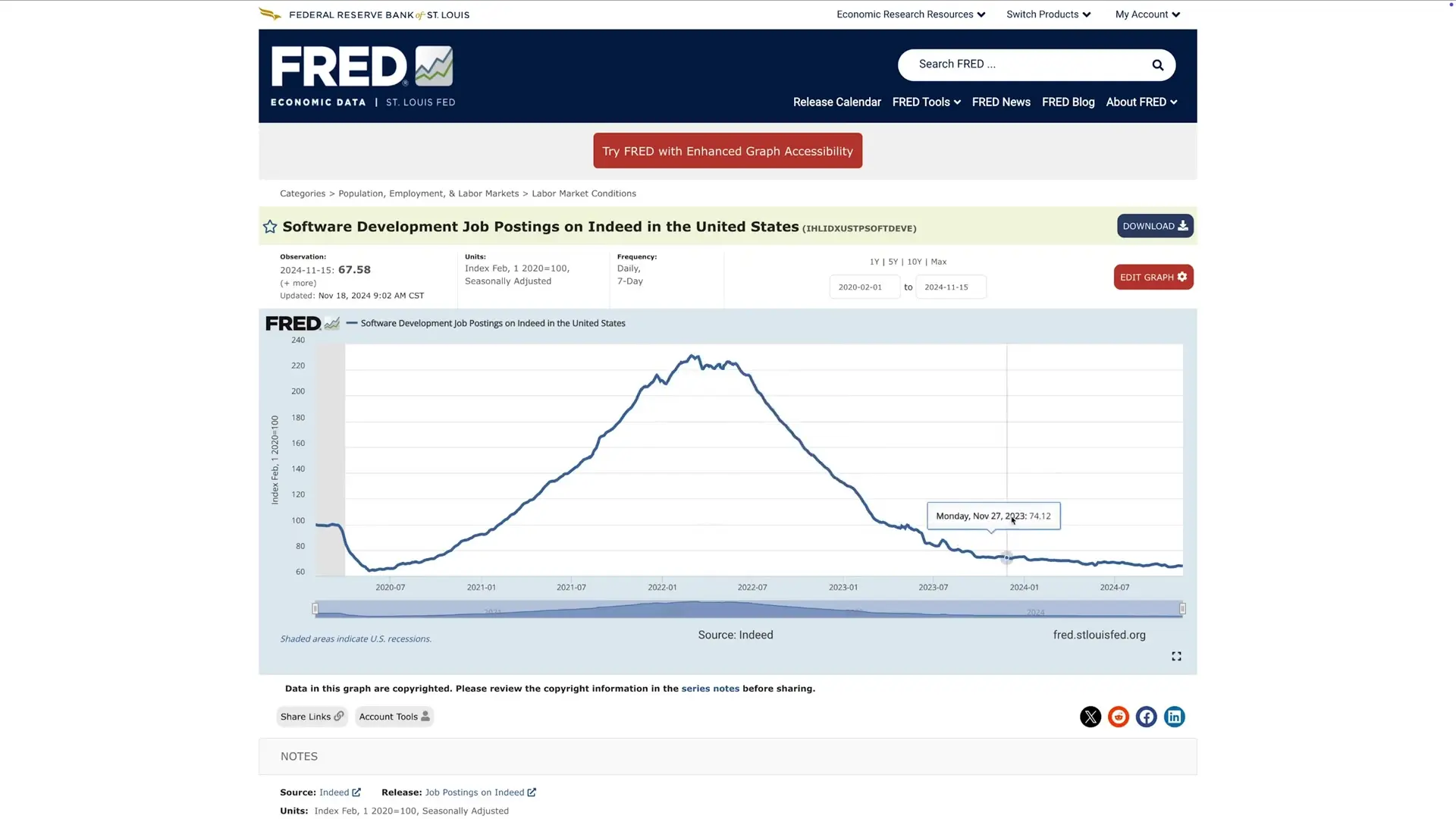Click the search magnifier icon

tap(1157, 65)
